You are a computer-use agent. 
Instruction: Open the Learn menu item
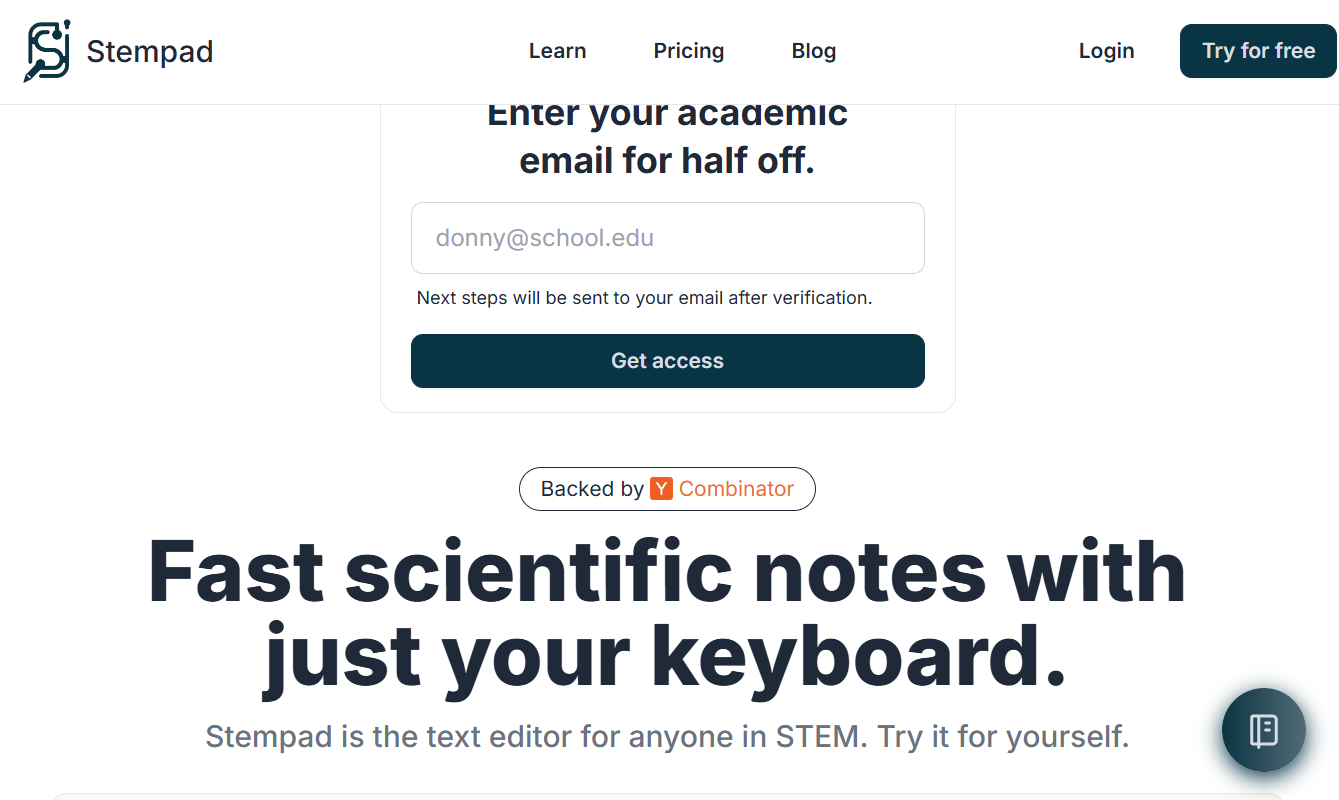coord(557,51)
